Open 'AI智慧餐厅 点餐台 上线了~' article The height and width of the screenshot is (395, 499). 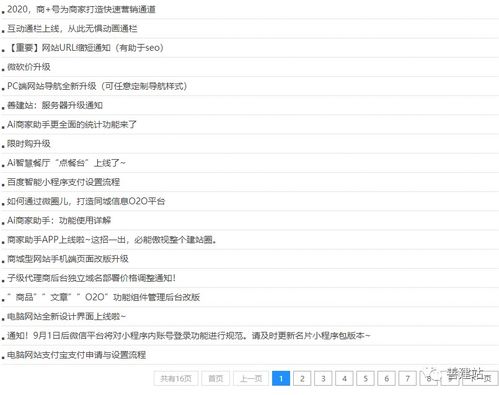point(66,163)
